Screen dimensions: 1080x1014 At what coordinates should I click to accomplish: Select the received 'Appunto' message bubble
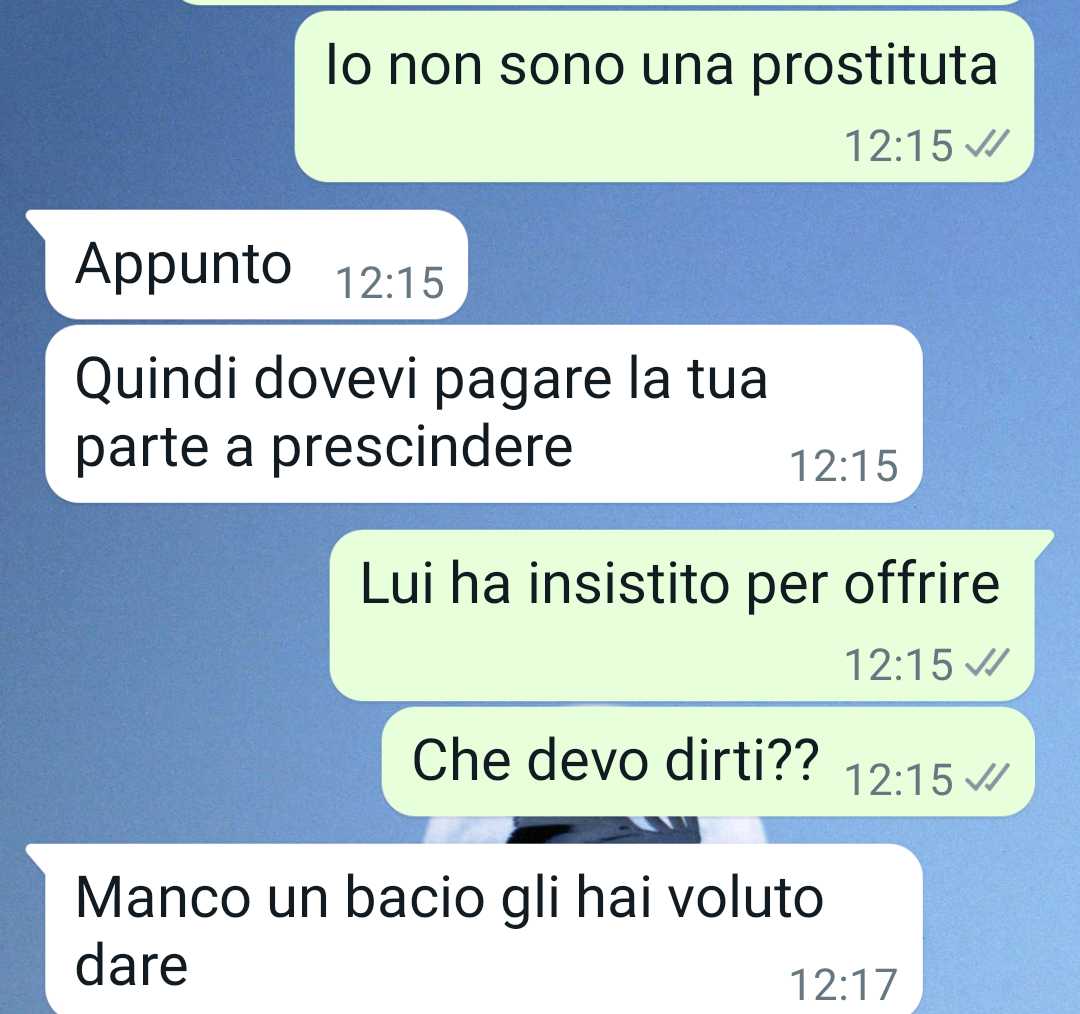click(x=256, y=265)
